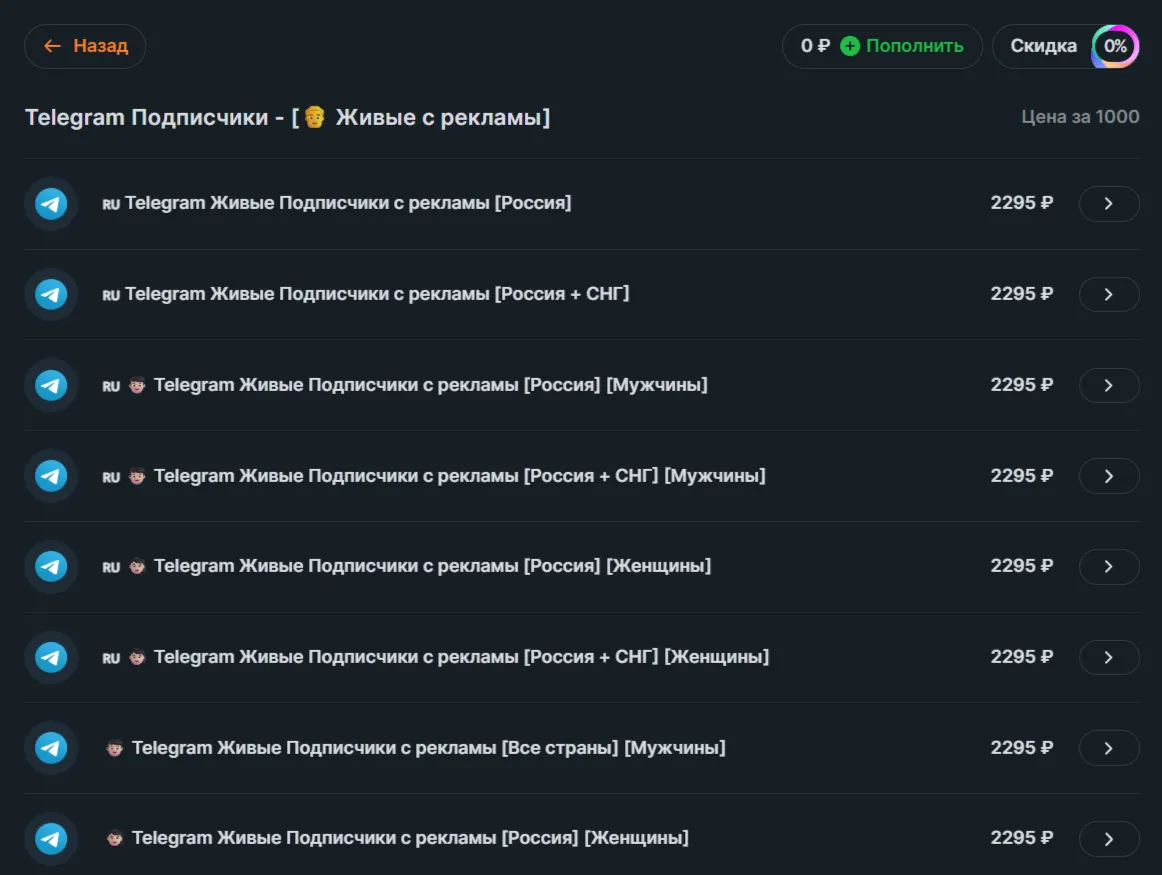Click man emoji in [Россия] [Мужчины] row
The width and height of the screenshot is (1162, 875).
click(137, 385)
